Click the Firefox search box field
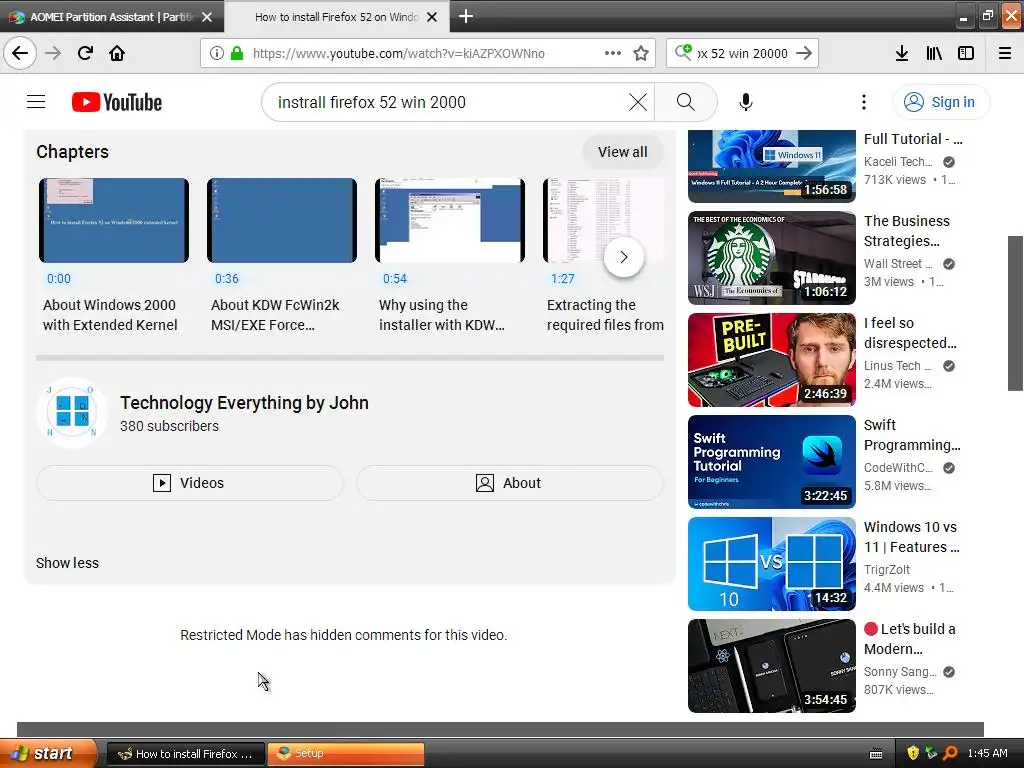This screenshot has width=1024, height=768. click(x=743, y=53)
